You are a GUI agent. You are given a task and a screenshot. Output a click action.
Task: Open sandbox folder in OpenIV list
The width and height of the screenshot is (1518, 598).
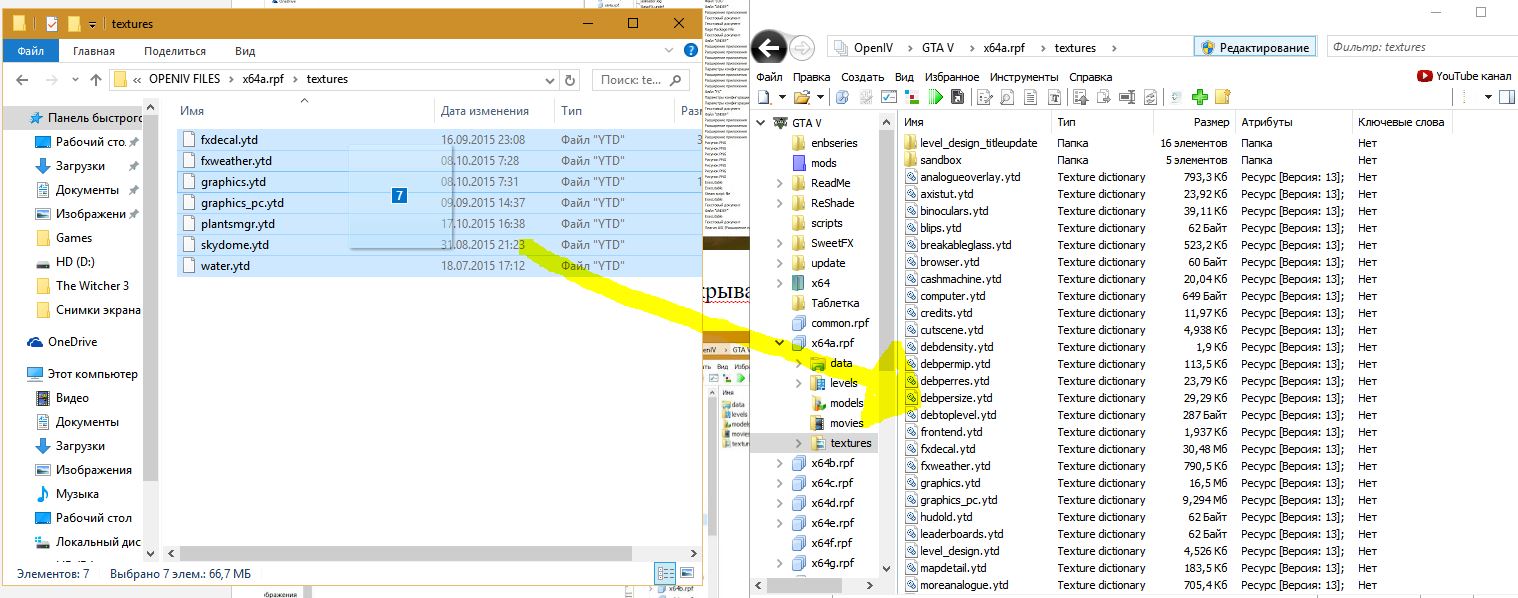(x=940, y=160)
